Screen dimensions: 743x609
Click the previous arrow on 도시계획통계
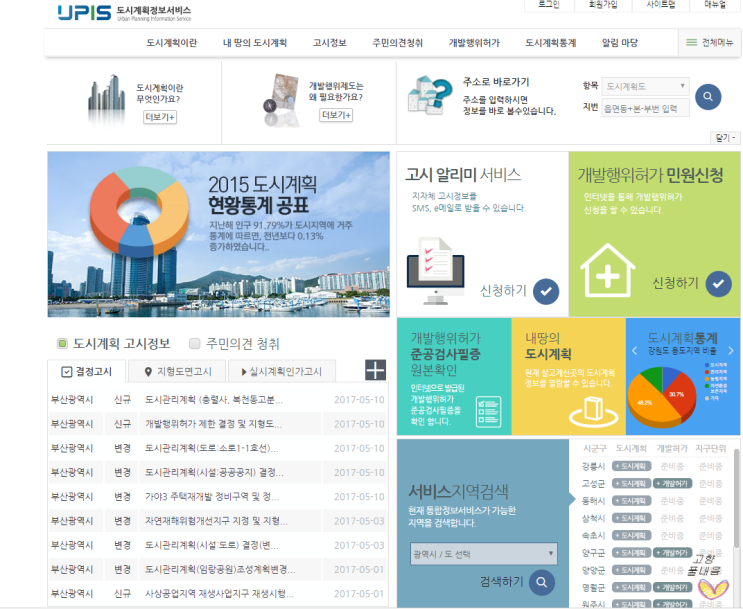(x=634, y=351)
